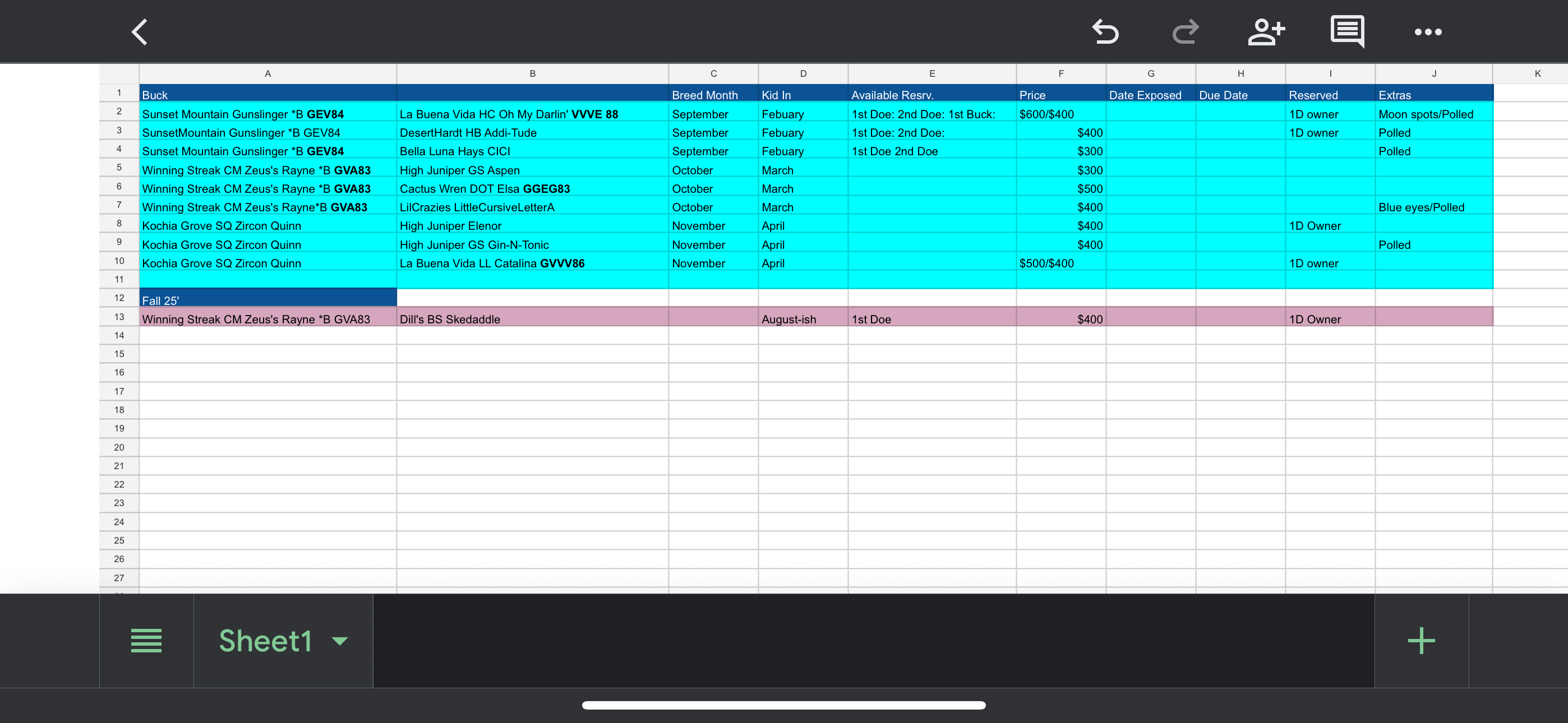Select '1st Doe: 2nd Doe: 1st Buck:' cell
This screenshot has height=723, width=1568.
(x=932, y=112)
